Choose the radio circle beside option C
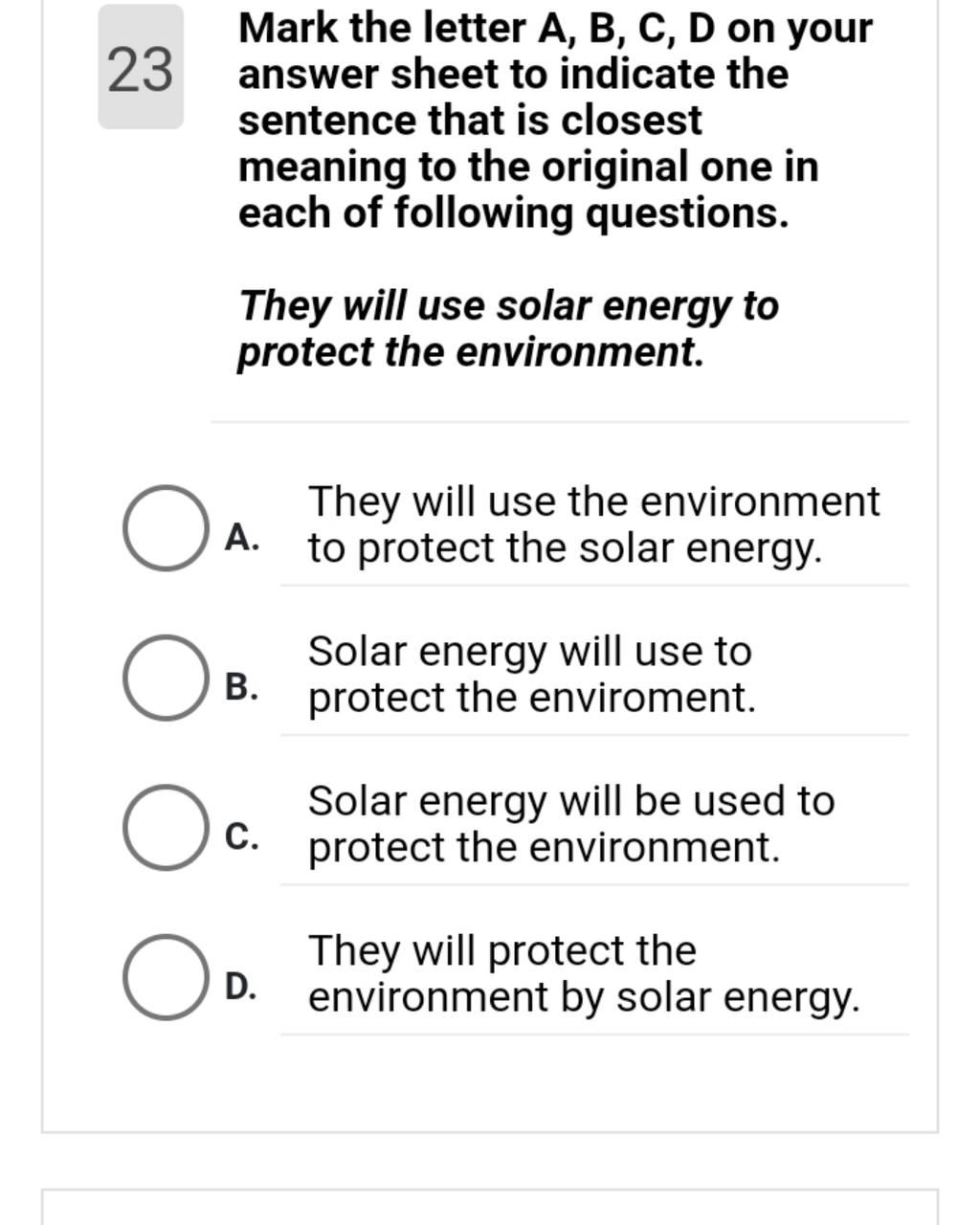This screenshot has height=1225, width=980. (165, 828)
